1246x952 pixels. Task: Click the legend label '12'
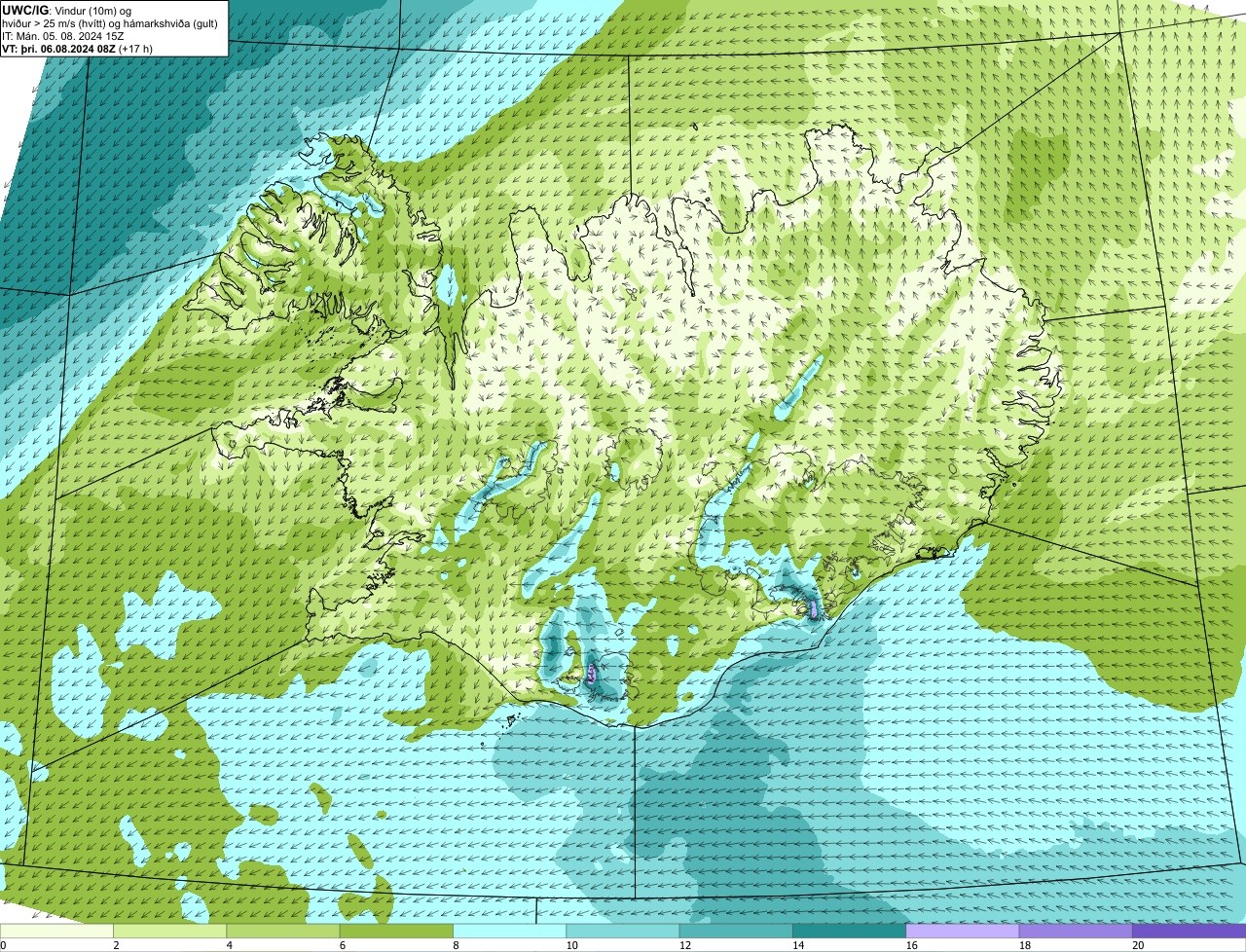[685, 945]
